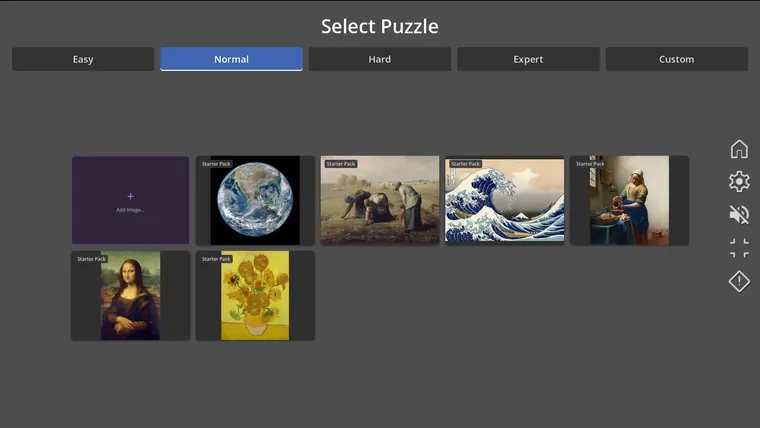760x428 pixels.
Task: Open the settings gear icon
Action: 739,182
